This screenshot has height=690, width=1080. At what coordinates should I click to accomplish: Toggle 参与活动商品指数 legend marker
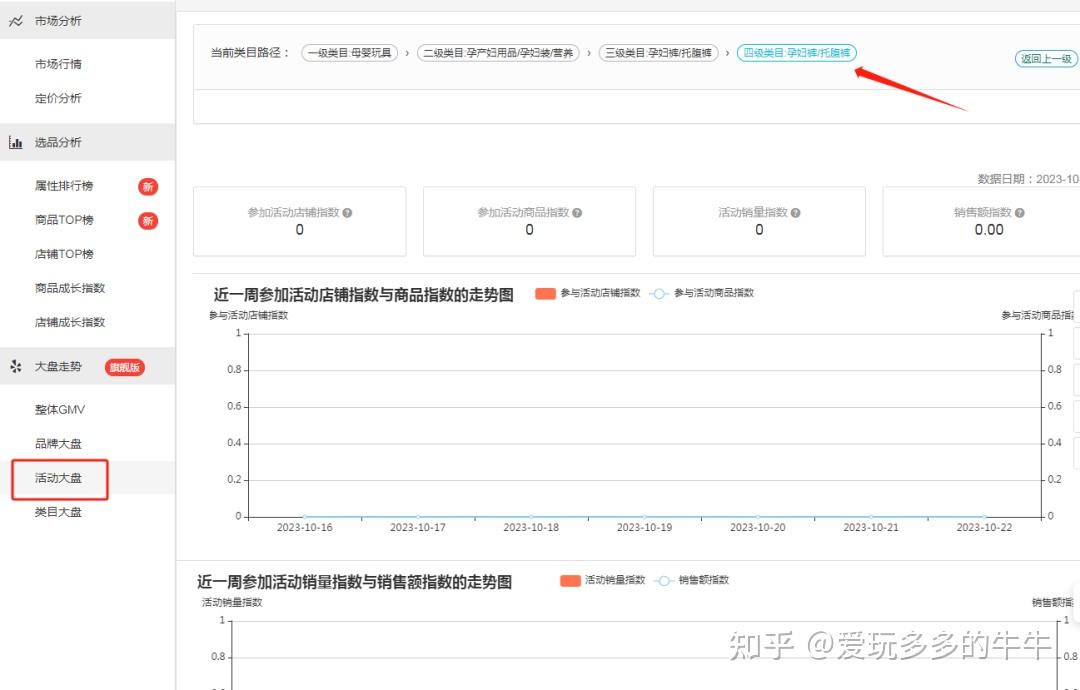pyautogui.click(x=658, y=294)
